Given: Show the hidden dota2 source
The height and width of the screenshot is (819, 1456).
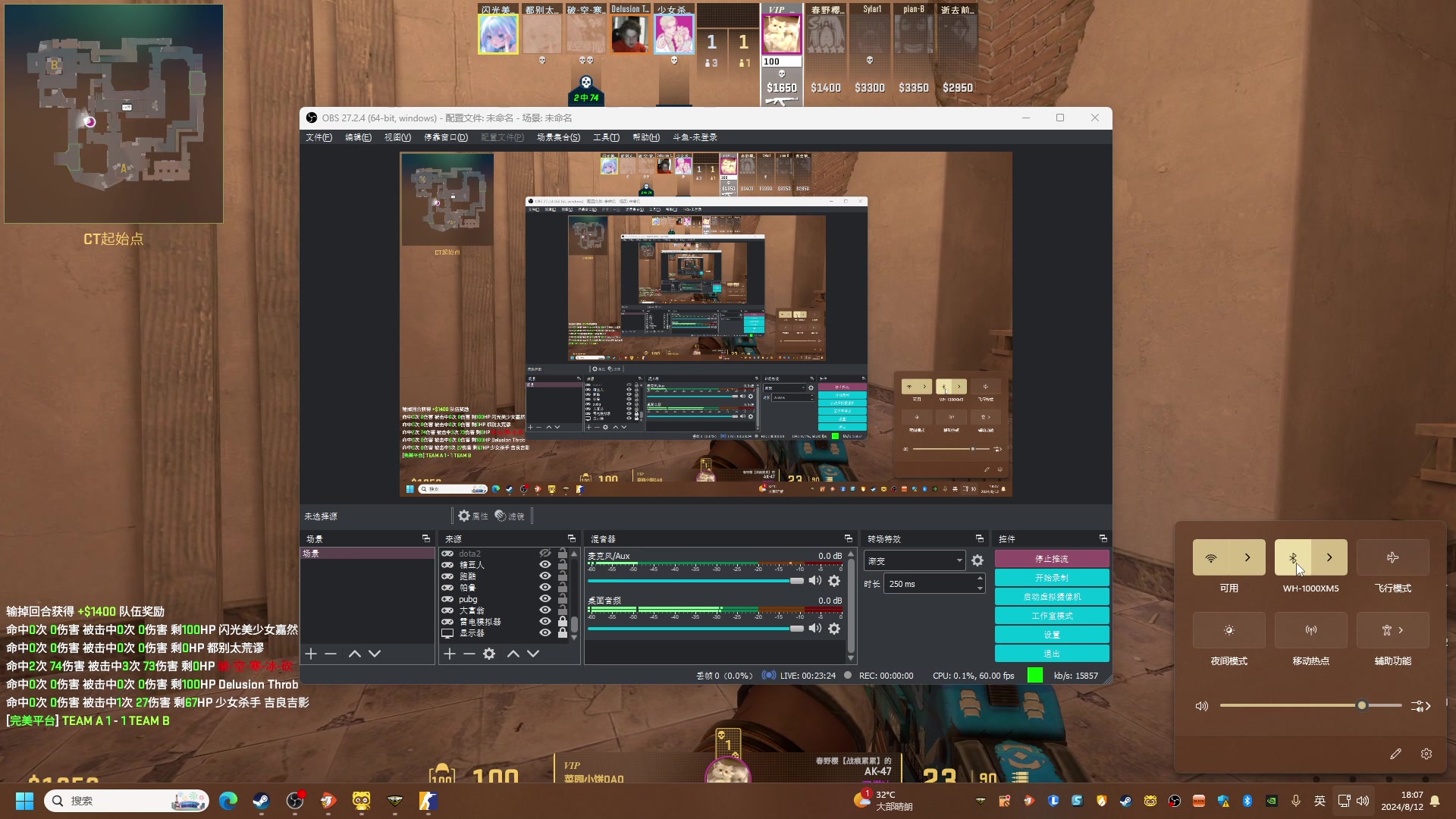Looking at the screenshot, I should [x=544, y=554].
